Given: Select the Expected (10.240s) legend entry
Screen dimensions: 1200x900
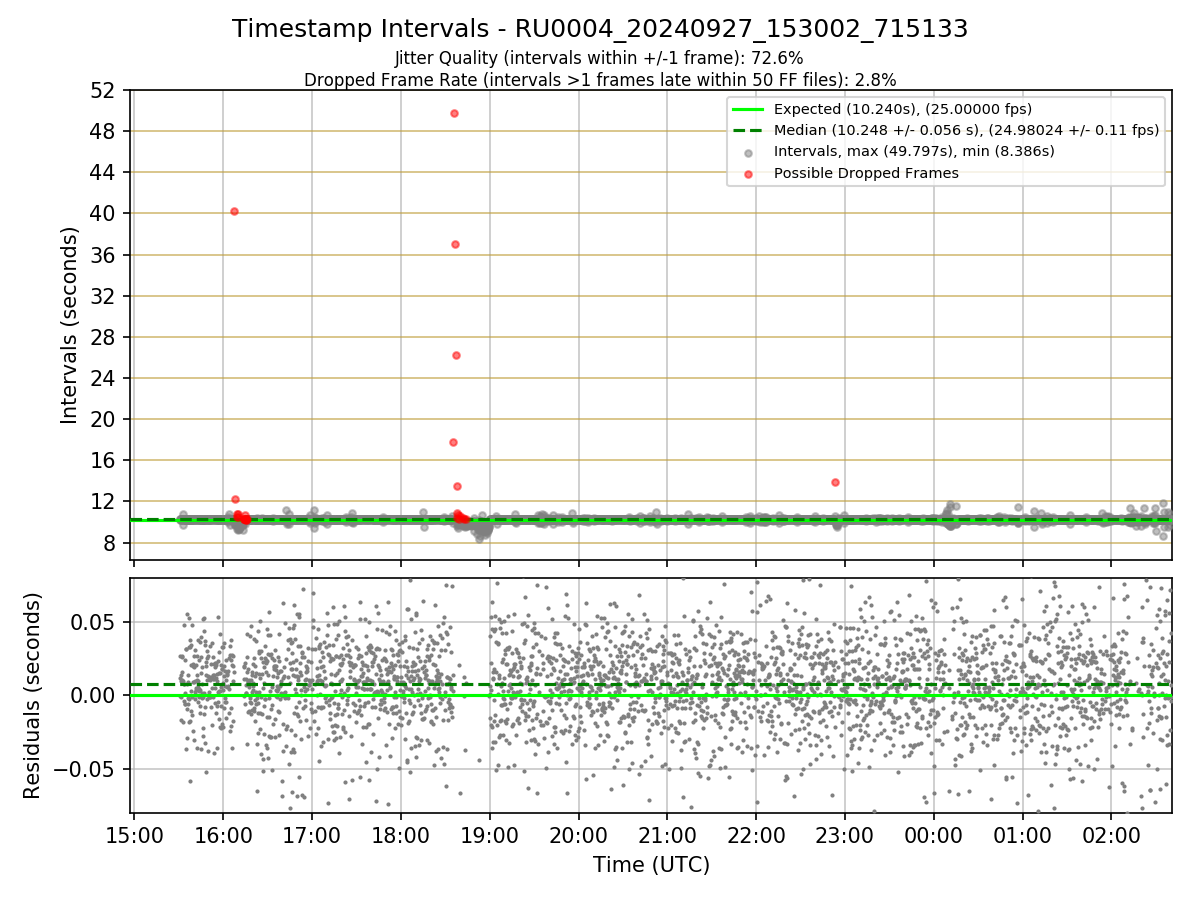Looking at the screenshot, I should (903, 109).
